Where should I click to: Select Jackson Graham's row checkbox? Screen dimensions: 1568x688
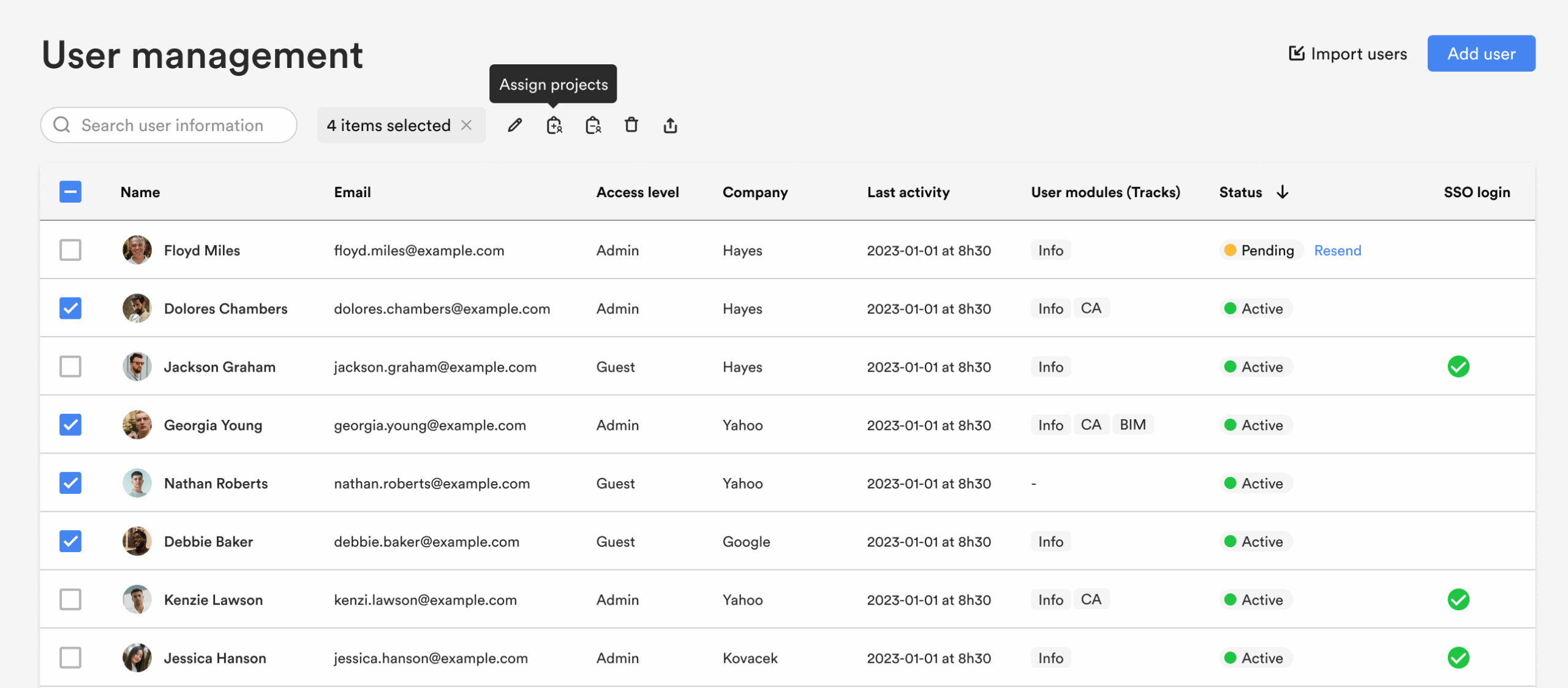[x=70, y=367]
